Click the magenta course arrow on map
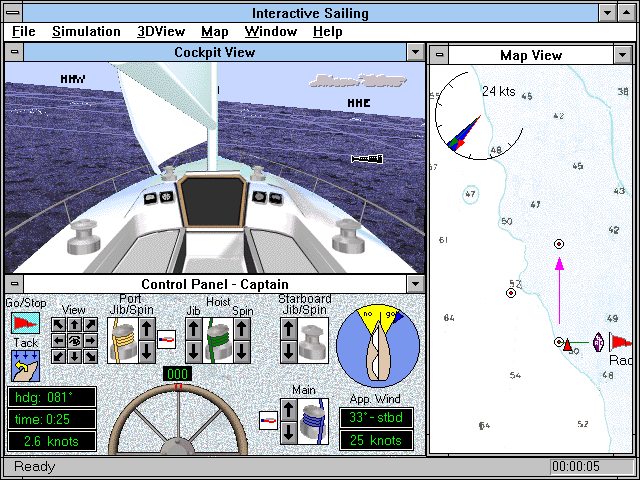Screen dimensions: 640x480 560,291
